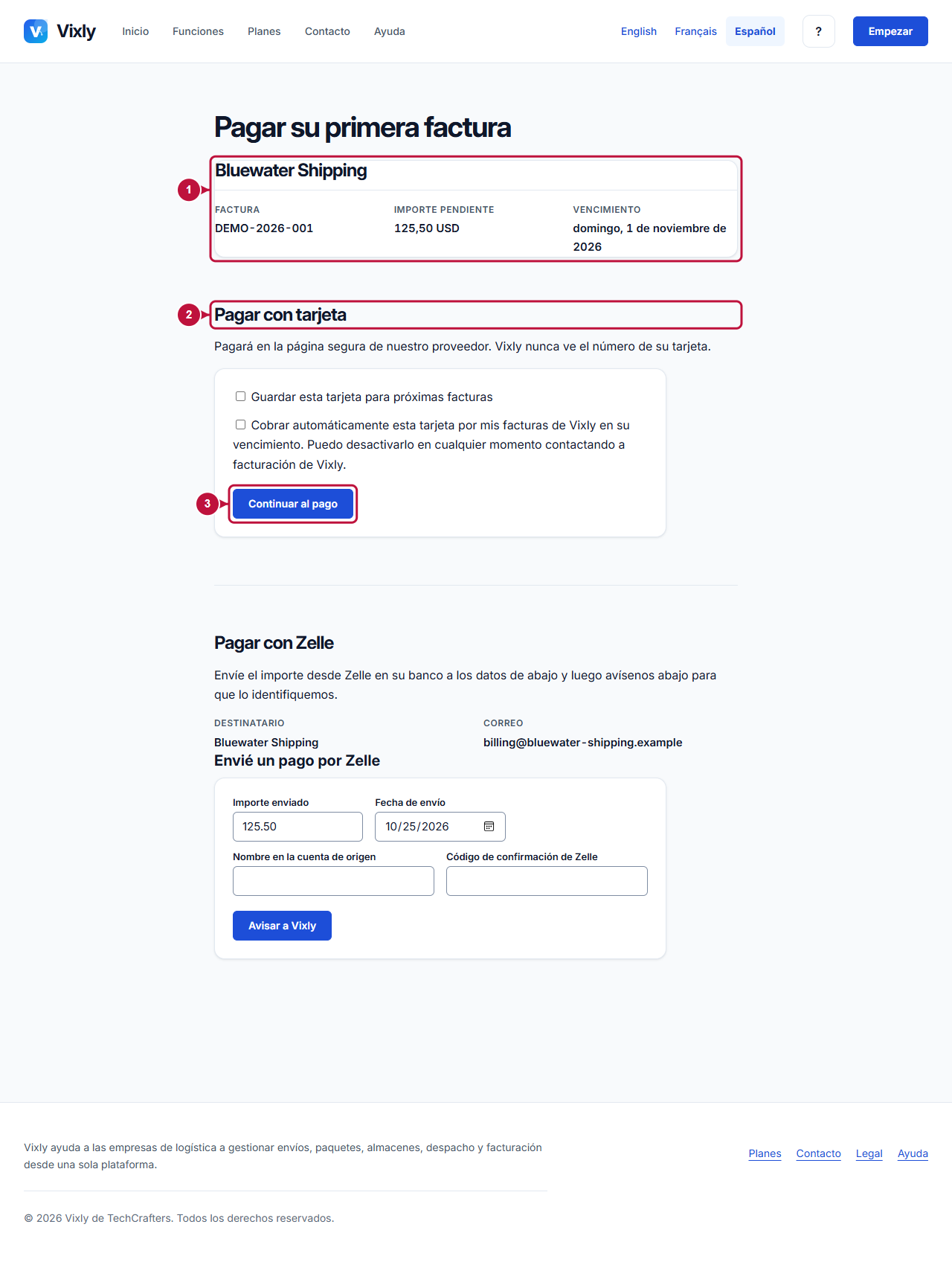Open the Legal link in the footer

coord(869,1153)
